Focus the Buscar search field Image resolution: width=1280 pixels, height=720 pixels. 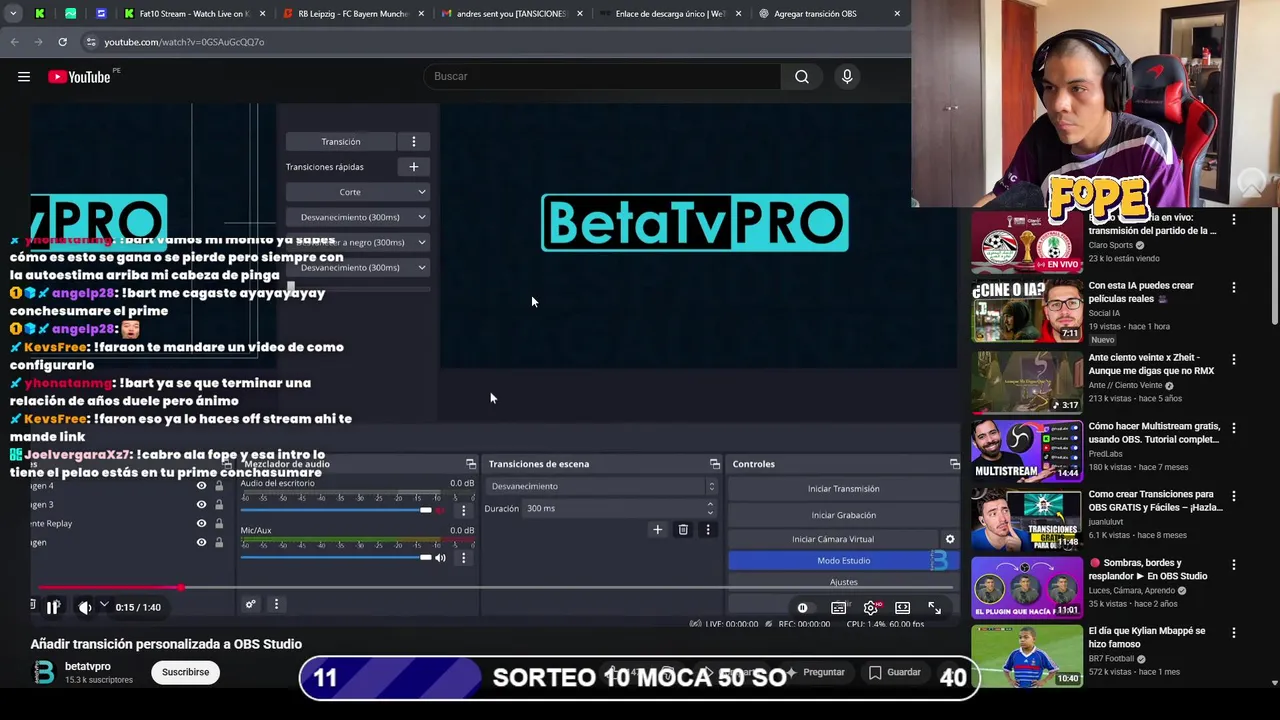tap(604, 77)
